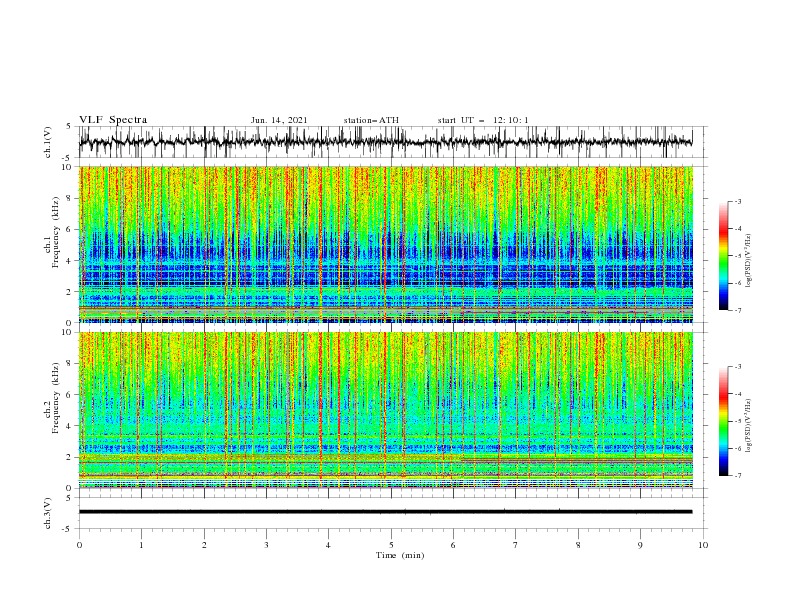Image resolution: width=792 pixels, height=612 pixels.
Task: Click the "ch.3(V)" axis label
Action: (48, 513)
